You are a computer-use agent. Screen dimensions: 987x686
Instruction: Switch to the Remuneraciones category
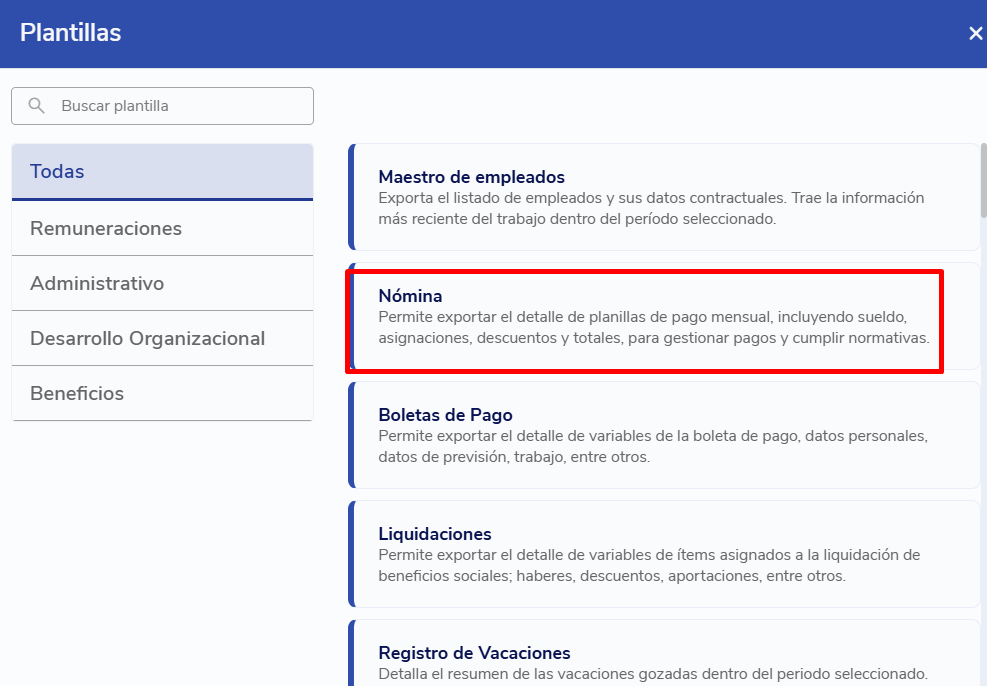coord(162,228)
